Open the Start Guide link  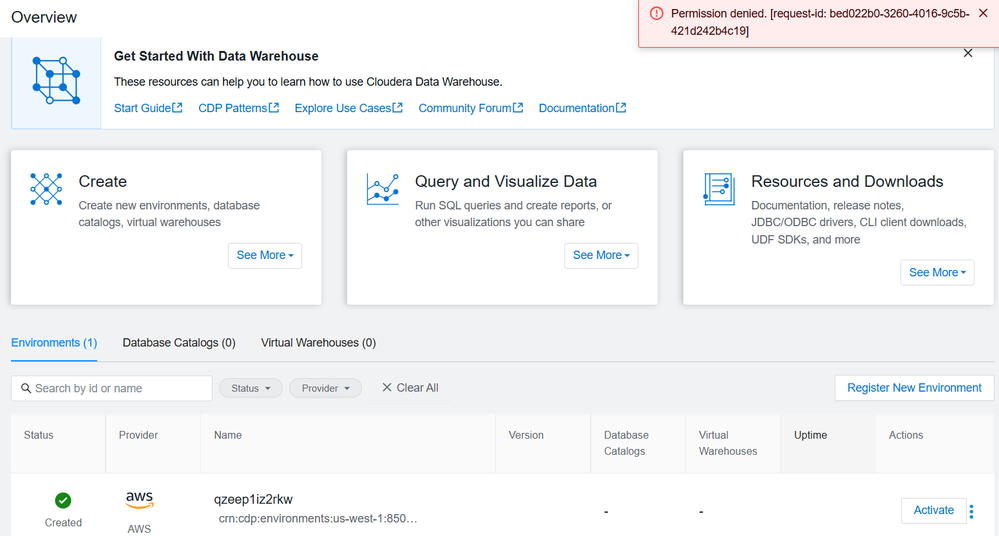pos(148,108)
